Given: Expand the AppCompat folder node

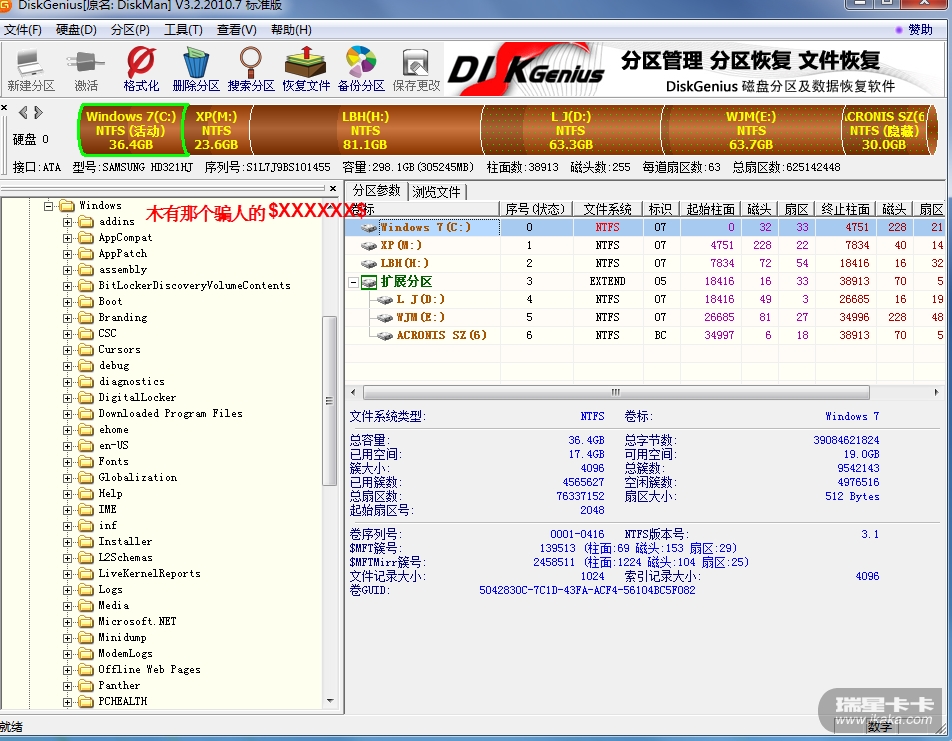Looking at the screenshot, I should 67,238.
